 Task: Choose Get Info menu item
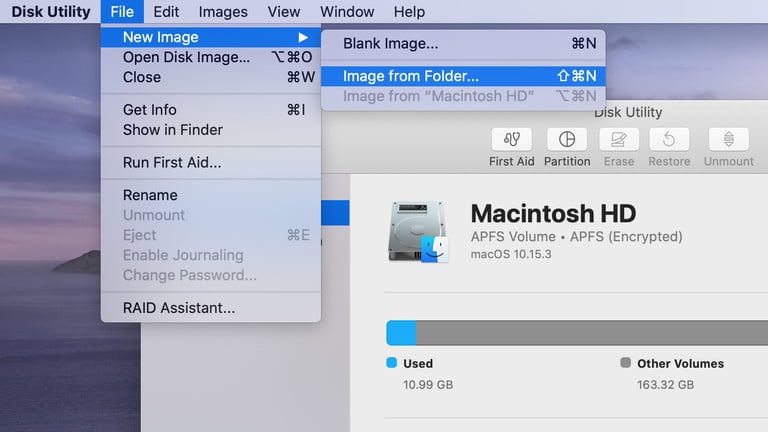(x=211, y=110)
